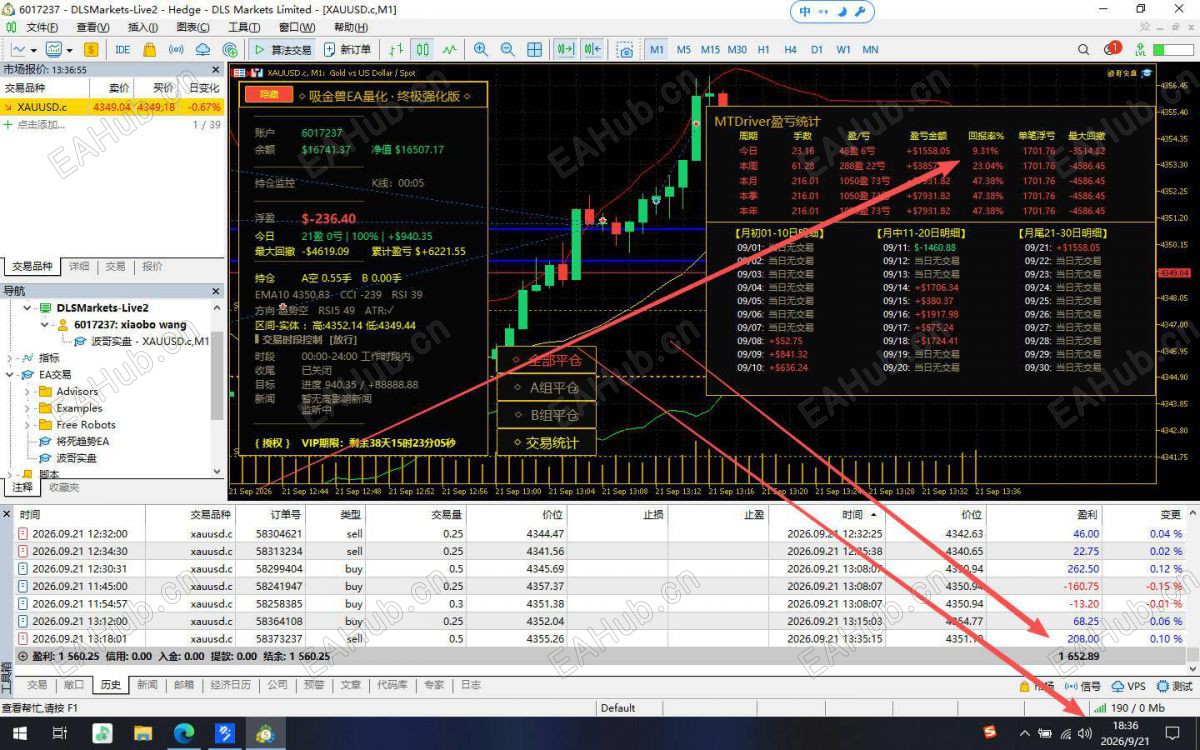Open the 图表(C) menu

(x=192, y=27)
